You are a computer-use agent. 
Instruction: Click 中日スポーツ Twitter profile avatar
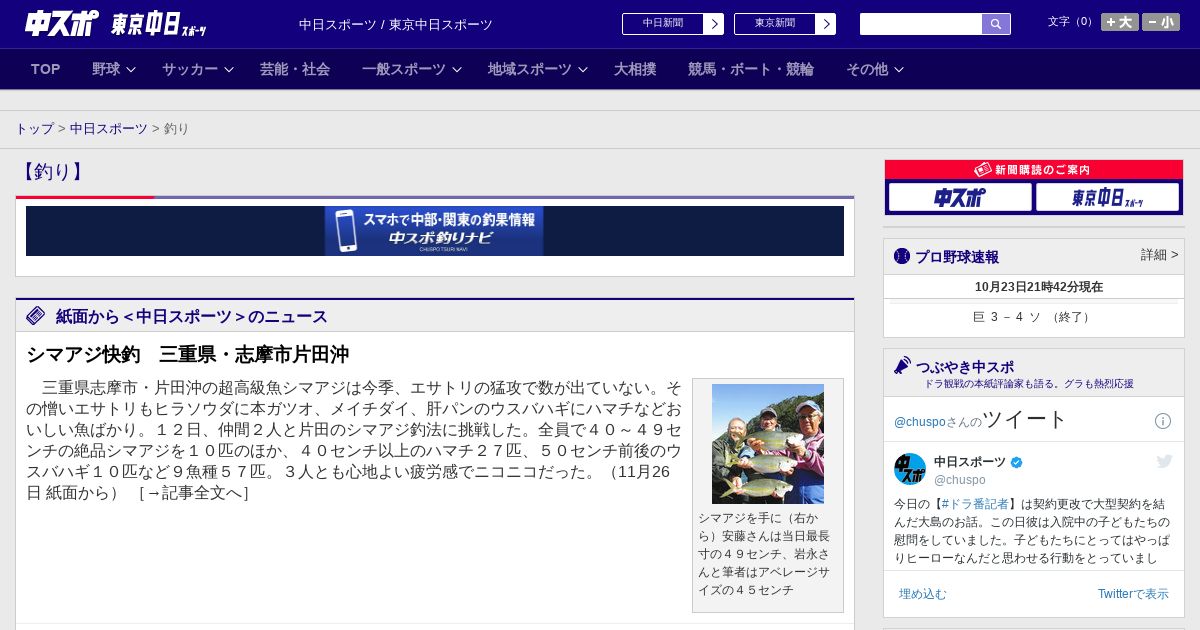click(910, 469)
